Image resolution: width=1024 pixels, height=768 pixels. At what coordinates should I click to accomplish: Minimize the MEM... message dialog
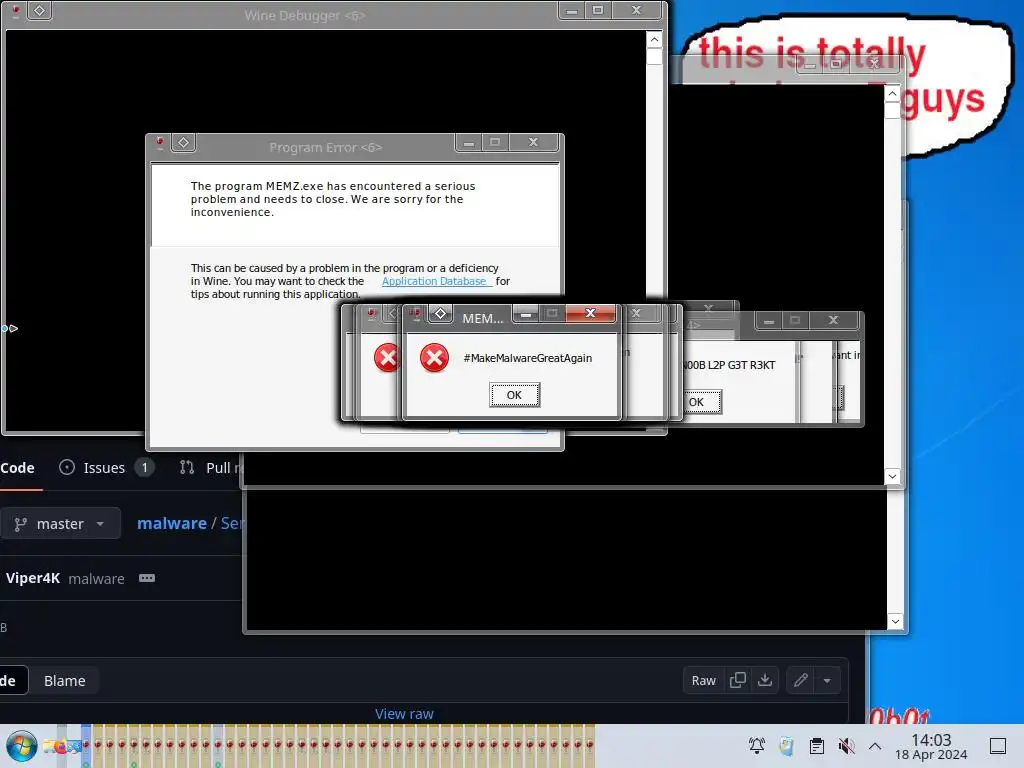coord(526,314)
